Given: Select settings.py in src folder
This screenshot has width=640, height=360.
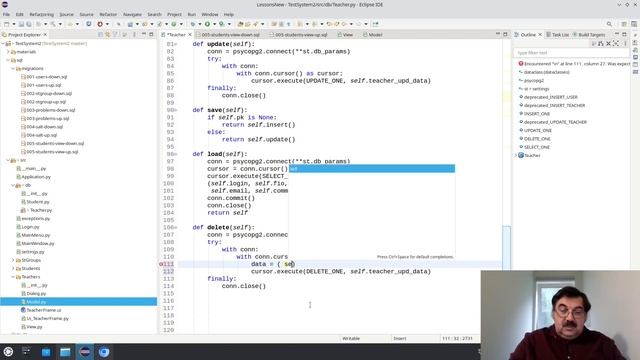Looking at the screenshot, I should tap(33, 251).
